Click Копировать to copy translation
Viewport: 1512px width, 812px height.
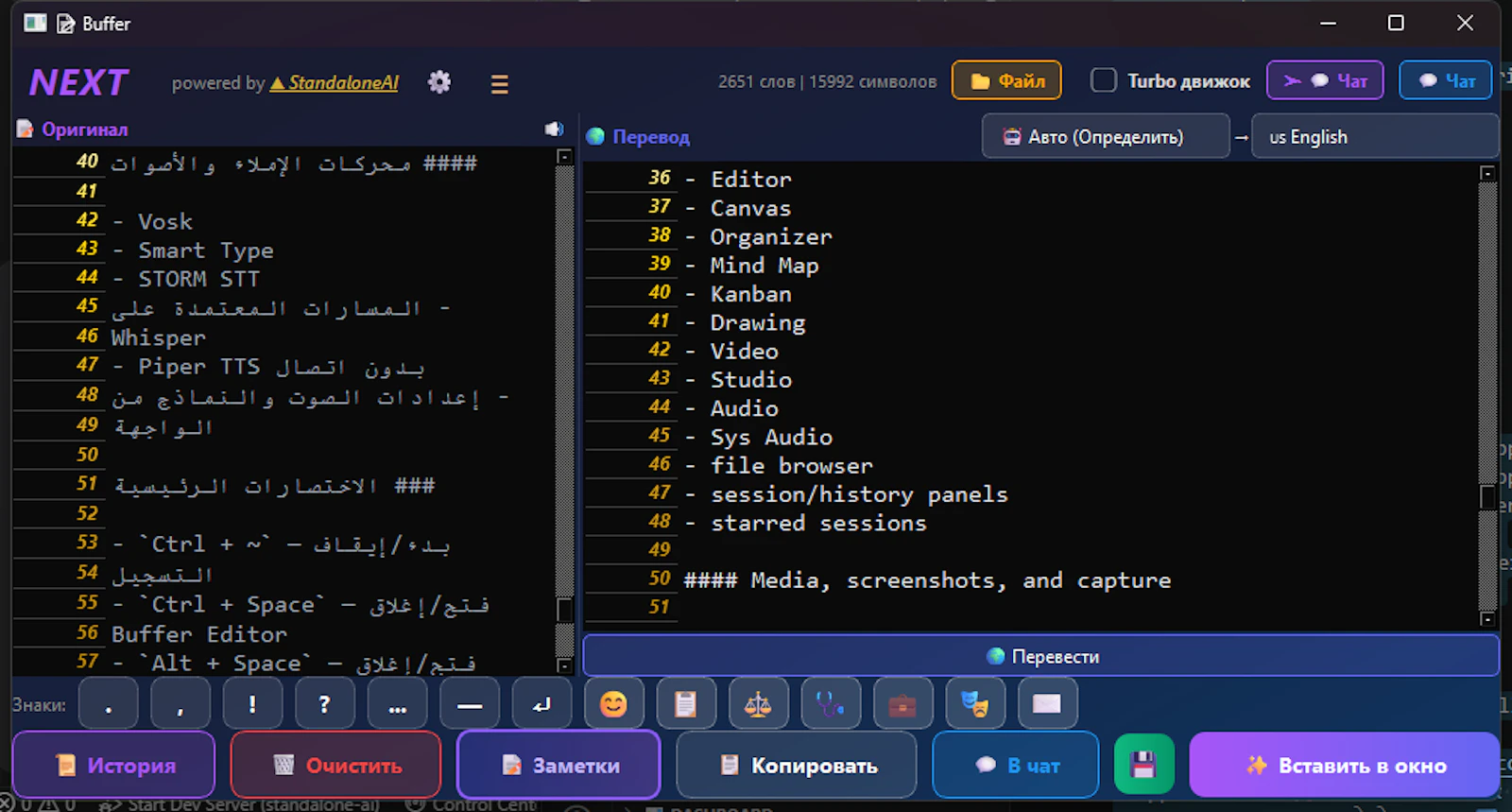797,765
